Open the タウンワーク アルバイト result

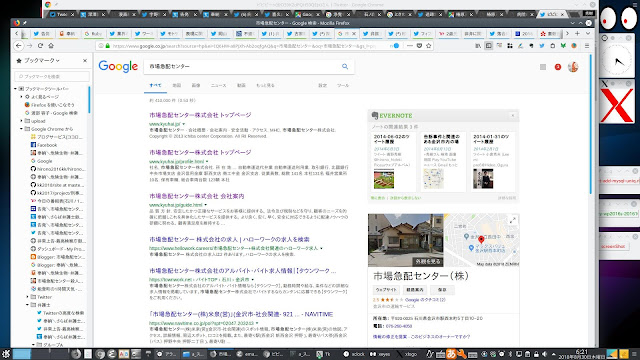[242, 271]
